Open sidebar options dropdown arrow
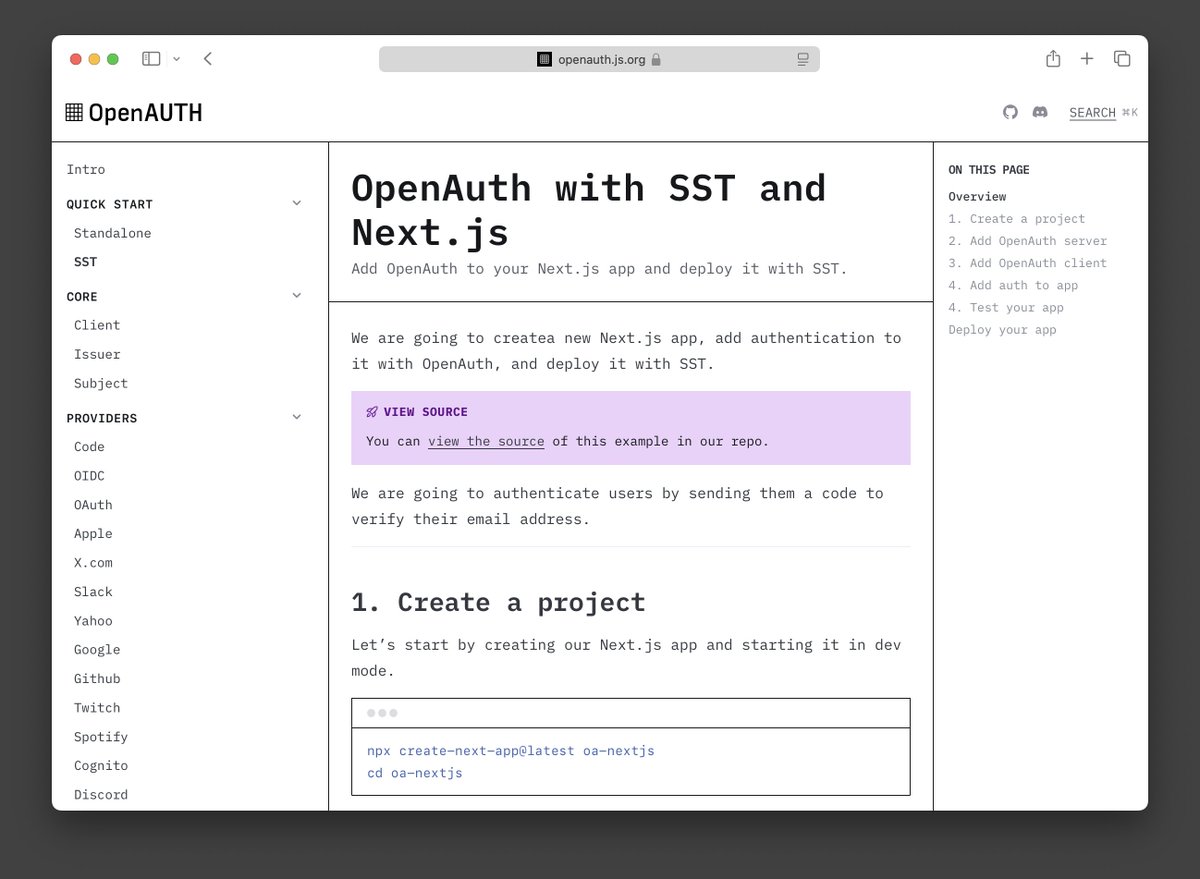Screen dimensions: 1200x879 177,59
